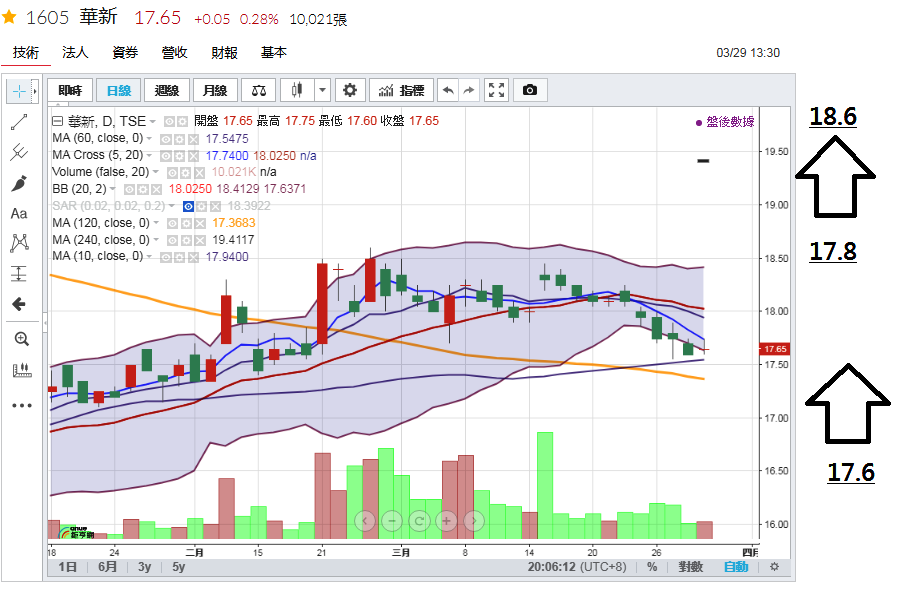This screenshot has height=600, width=900.
Task: Select the XABCD pattern tool
Action: (x=19, y=243)
